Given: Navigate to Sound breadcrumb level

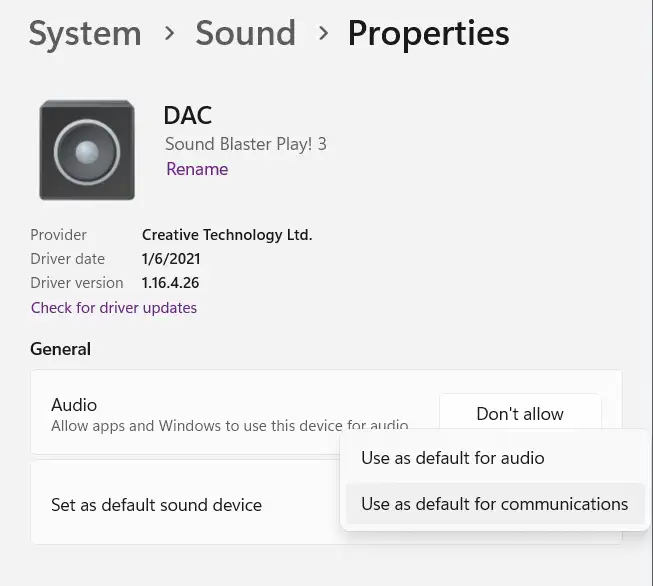Looking at the screenshot, I should [x=245, y=34].
